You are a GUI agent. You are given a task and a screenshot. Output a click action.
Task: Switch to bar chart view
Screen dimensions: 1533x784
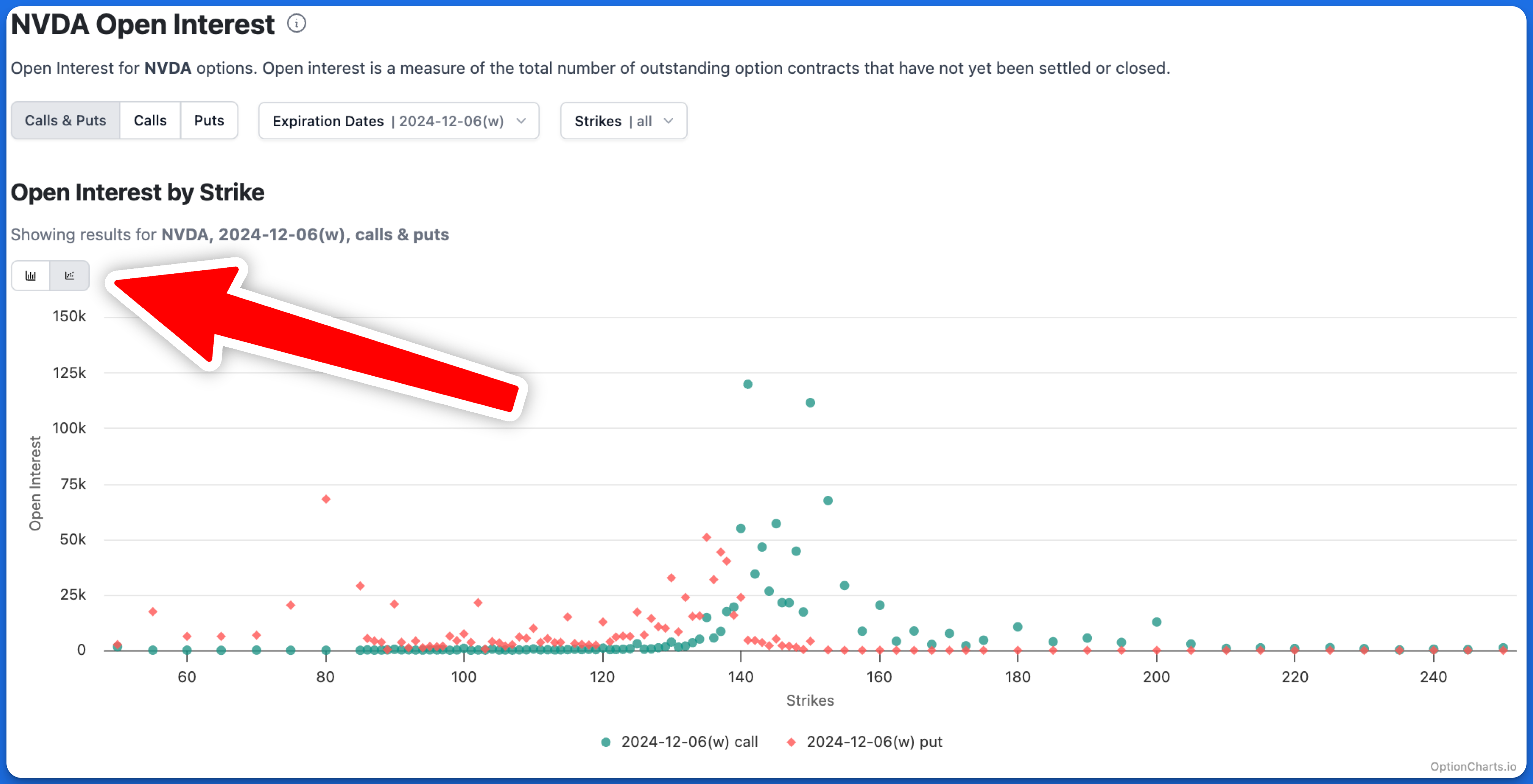point(30,276)
